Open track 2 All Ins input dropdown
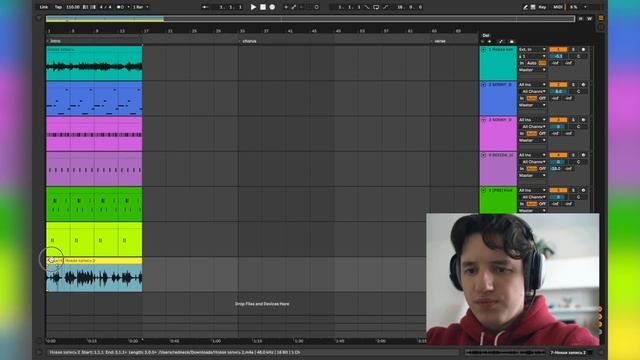 tap(532, 84)
